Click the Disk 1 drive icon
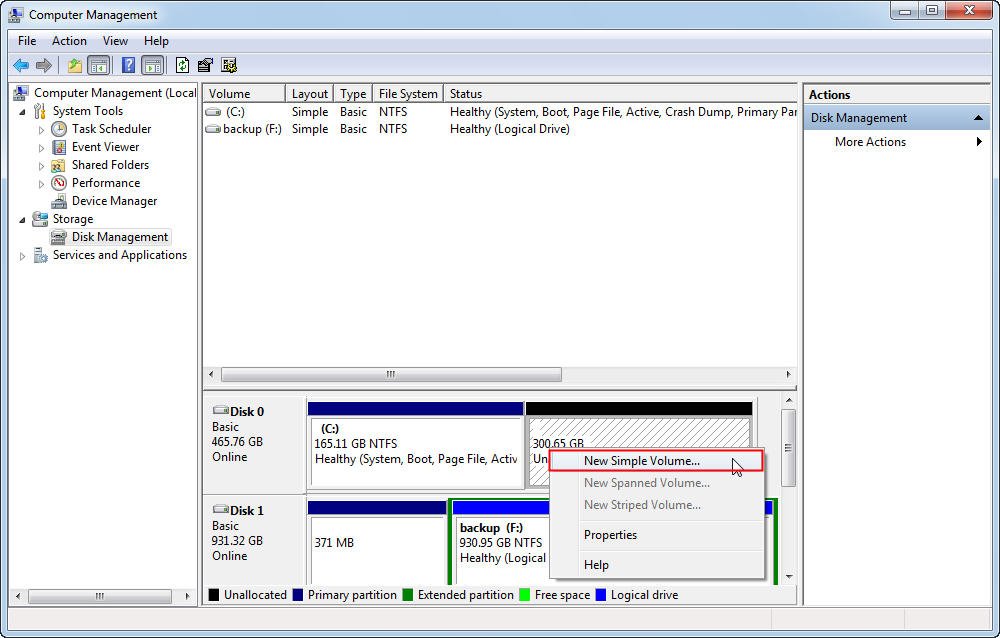This screenshot has height=638, width=1000. click(221, 509)
